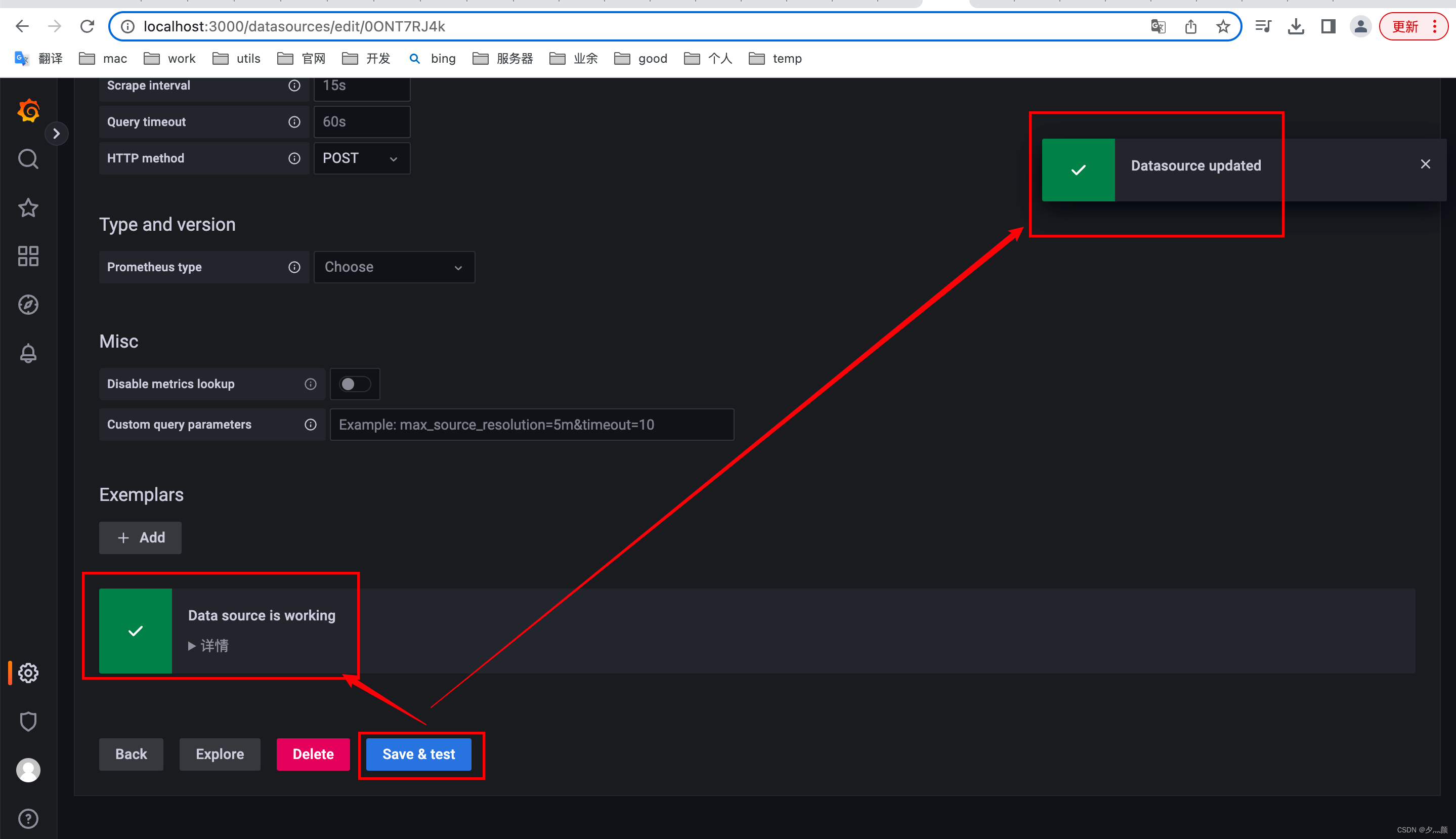
Task: Click the Back navigation item
Action: click(x=131, y=754)
